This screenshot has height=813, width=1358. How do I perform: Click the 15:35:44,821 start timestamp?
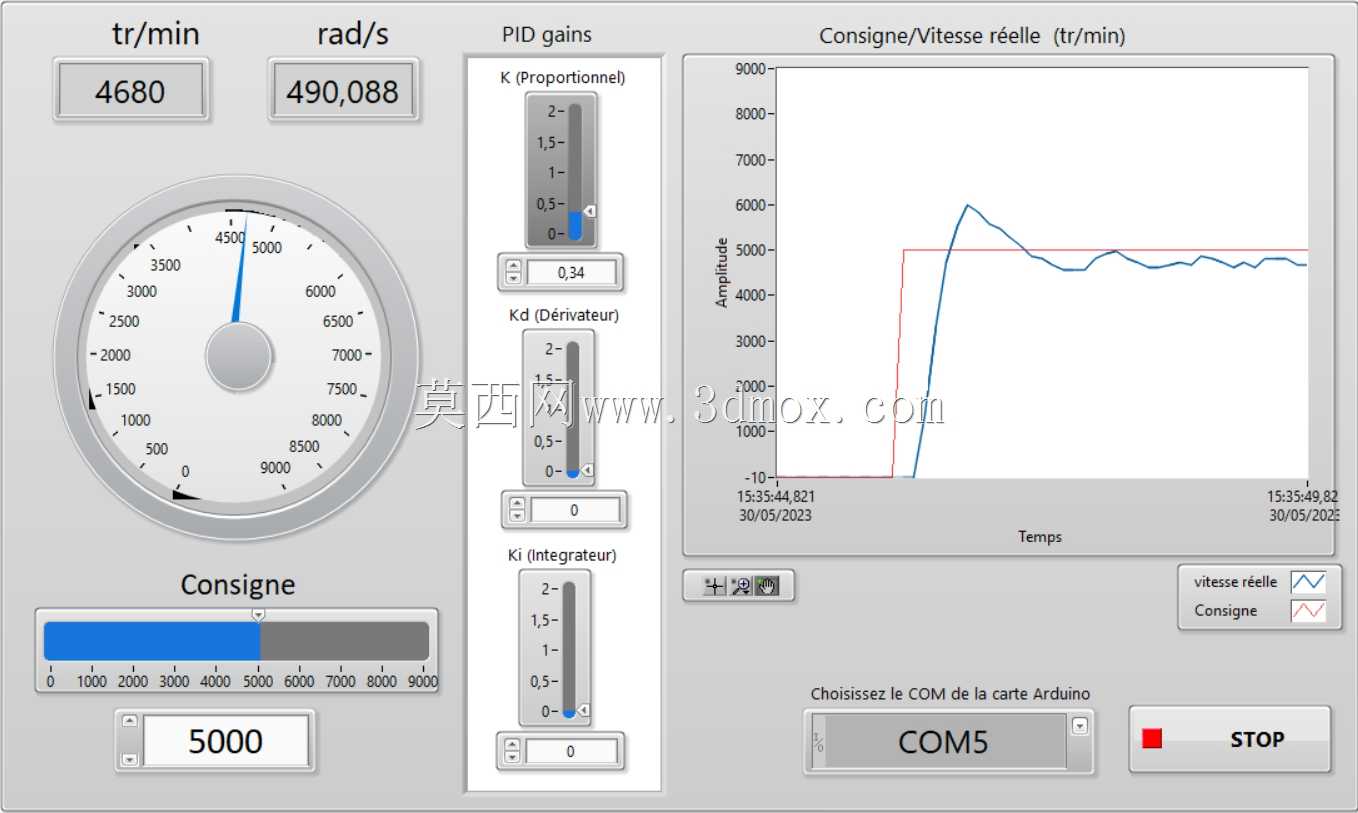pos(776,496)
